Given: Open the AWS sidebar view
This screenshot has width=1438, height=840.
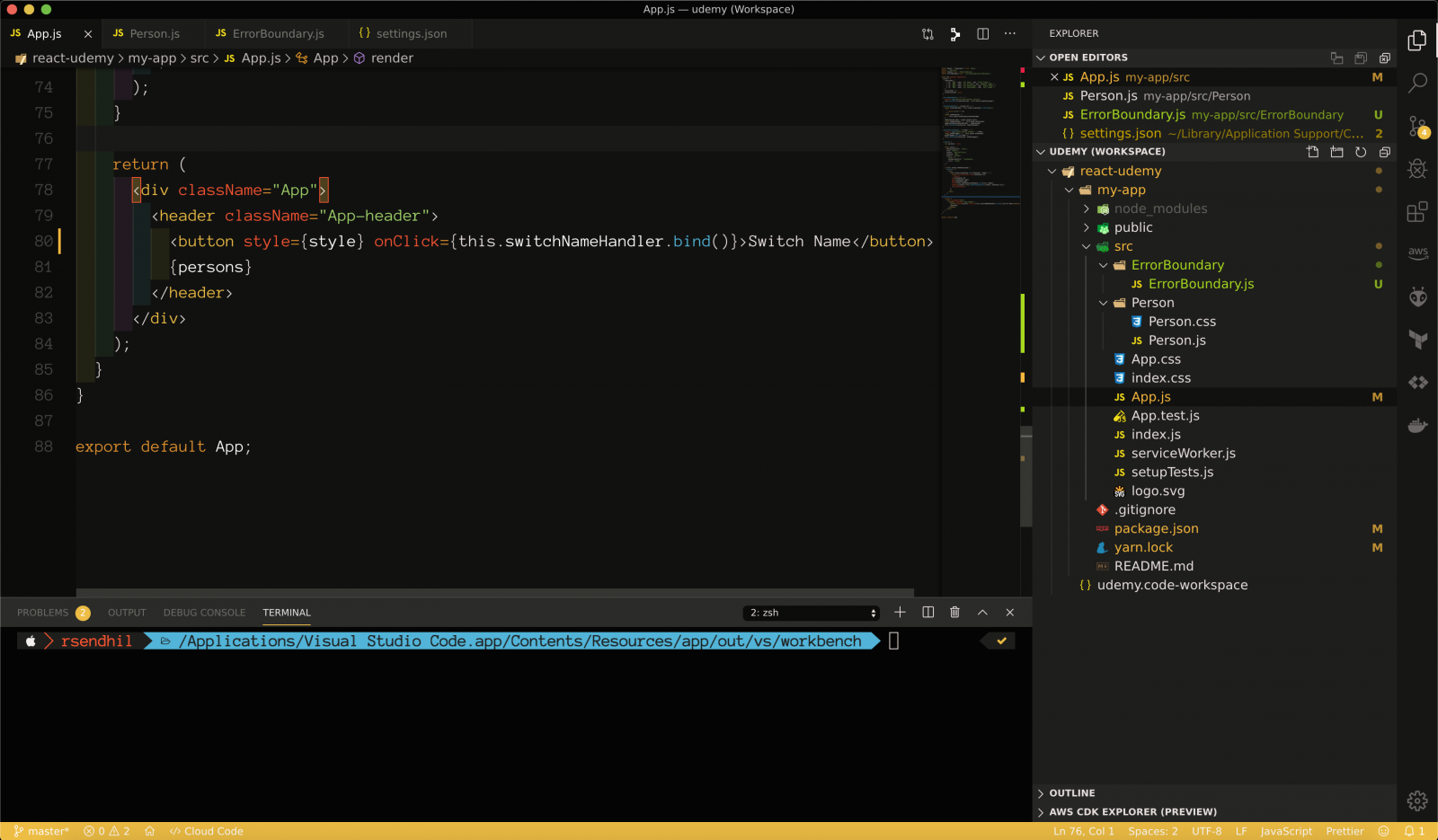Looking at the screenshot, I should click(x=1417, y=253).
